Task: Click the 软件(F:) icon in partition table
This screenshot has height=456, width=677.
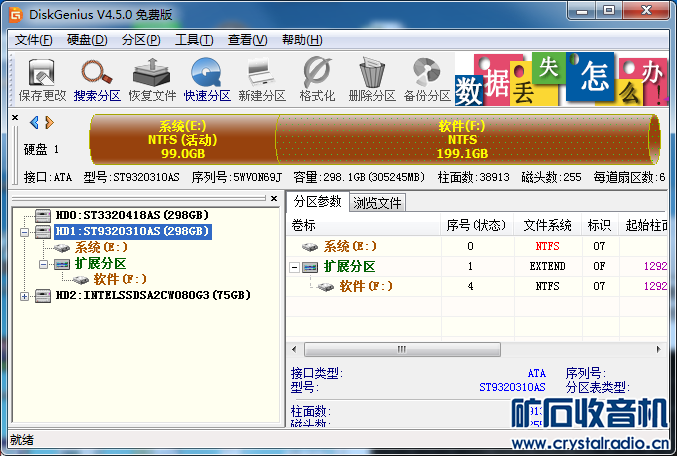Action: (326, 287)
